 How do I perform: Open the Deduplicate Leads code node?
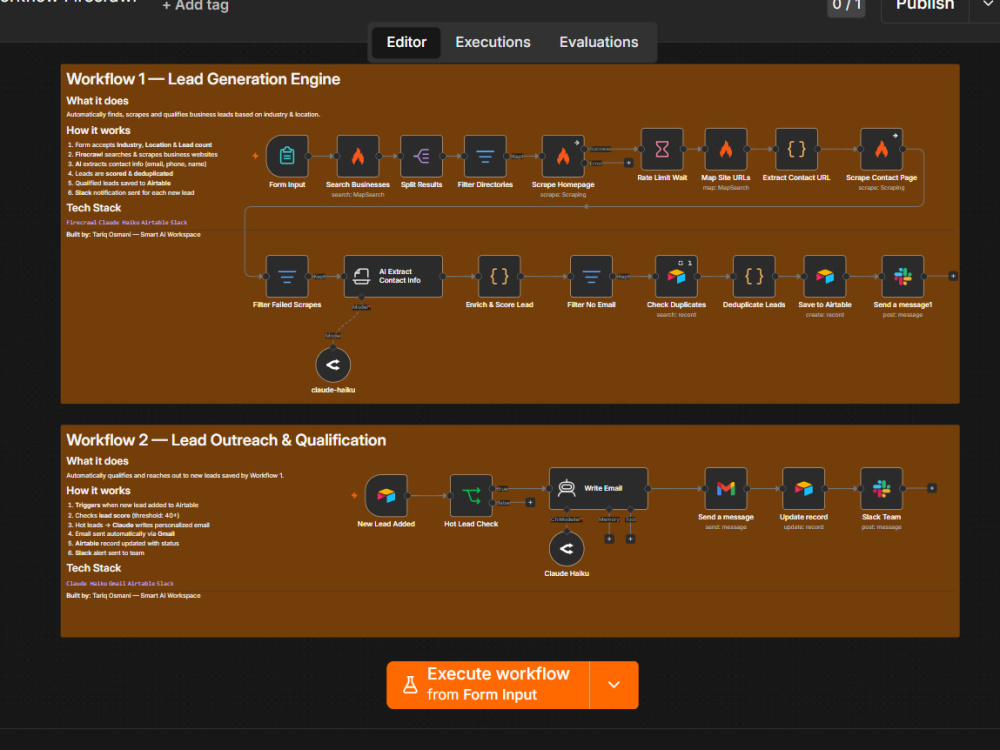(754, 276)
